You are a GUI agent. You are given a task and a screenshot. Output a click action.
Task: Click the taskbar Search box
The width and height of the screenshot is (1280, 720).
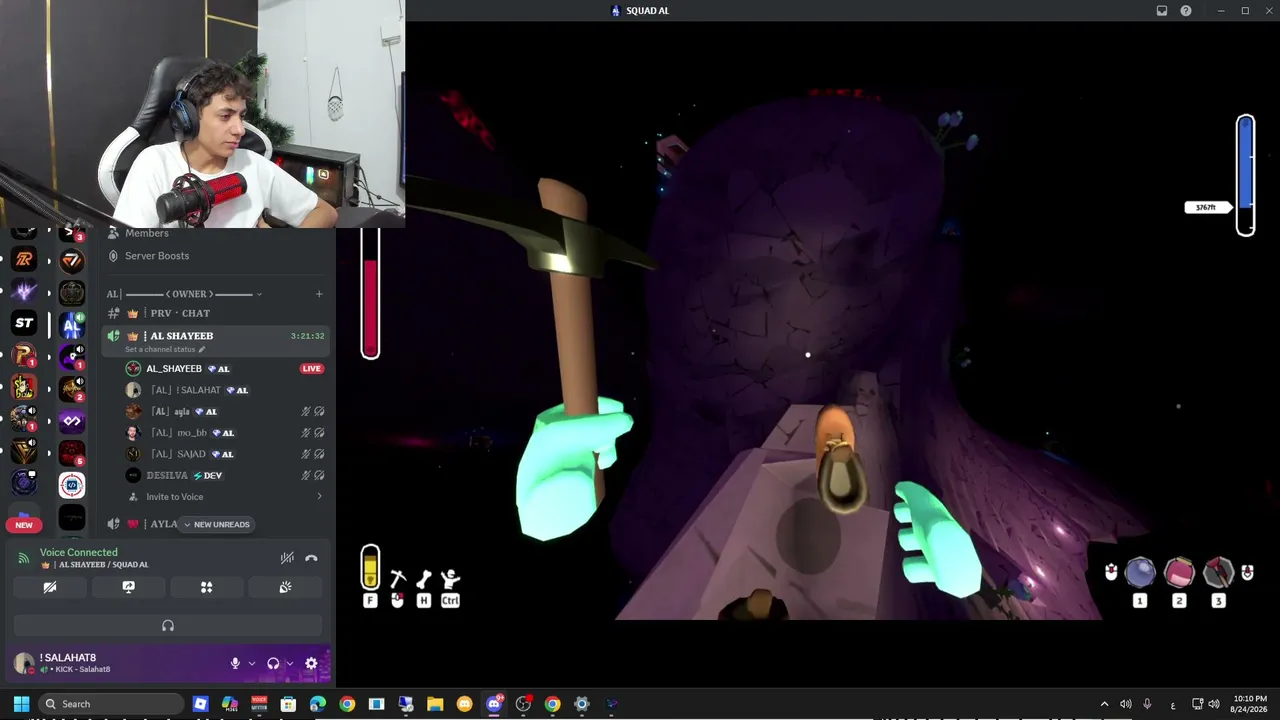111,704
